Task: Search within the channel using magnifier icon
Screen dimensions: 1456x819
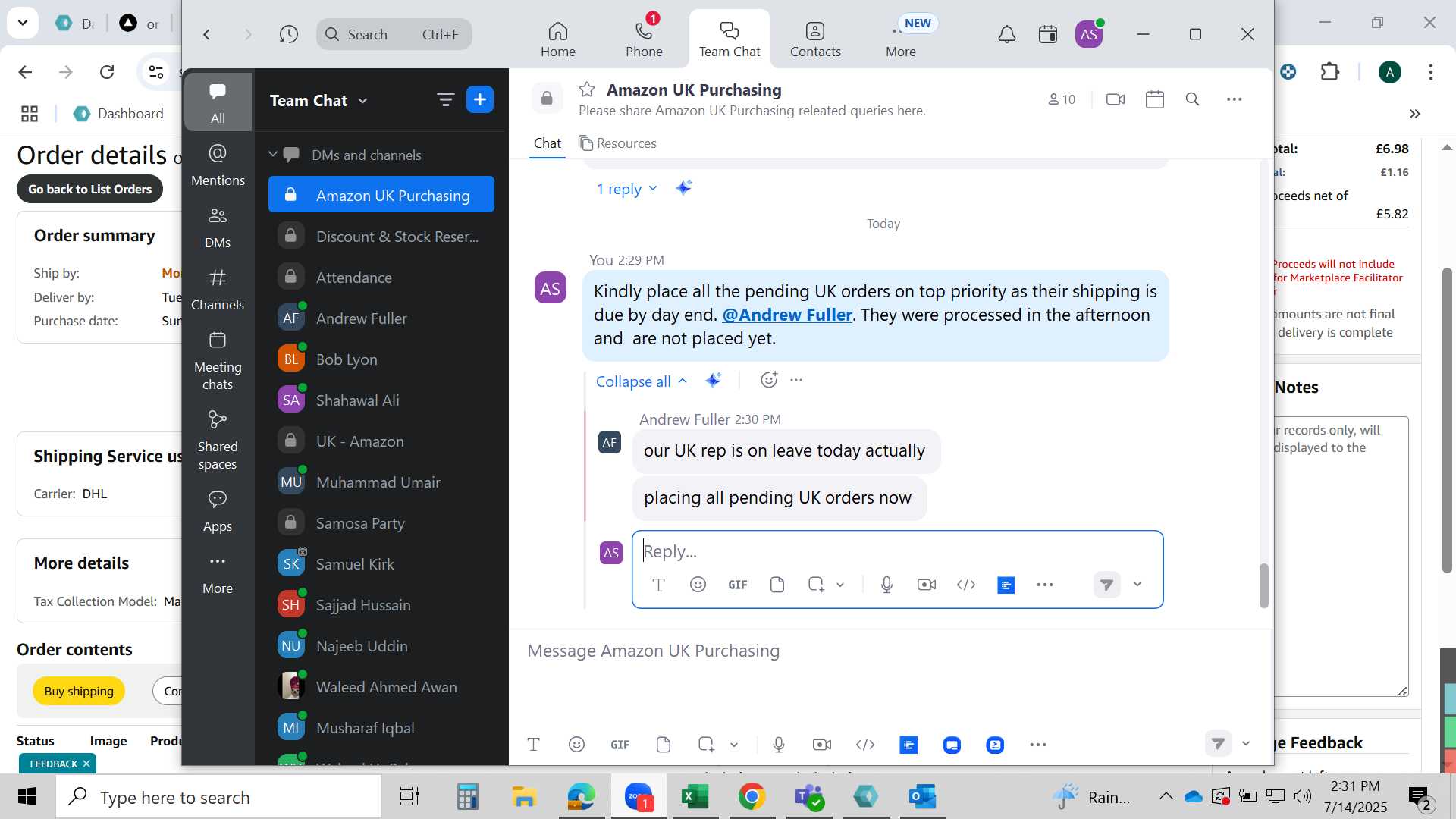Action: coord(1192,99)
